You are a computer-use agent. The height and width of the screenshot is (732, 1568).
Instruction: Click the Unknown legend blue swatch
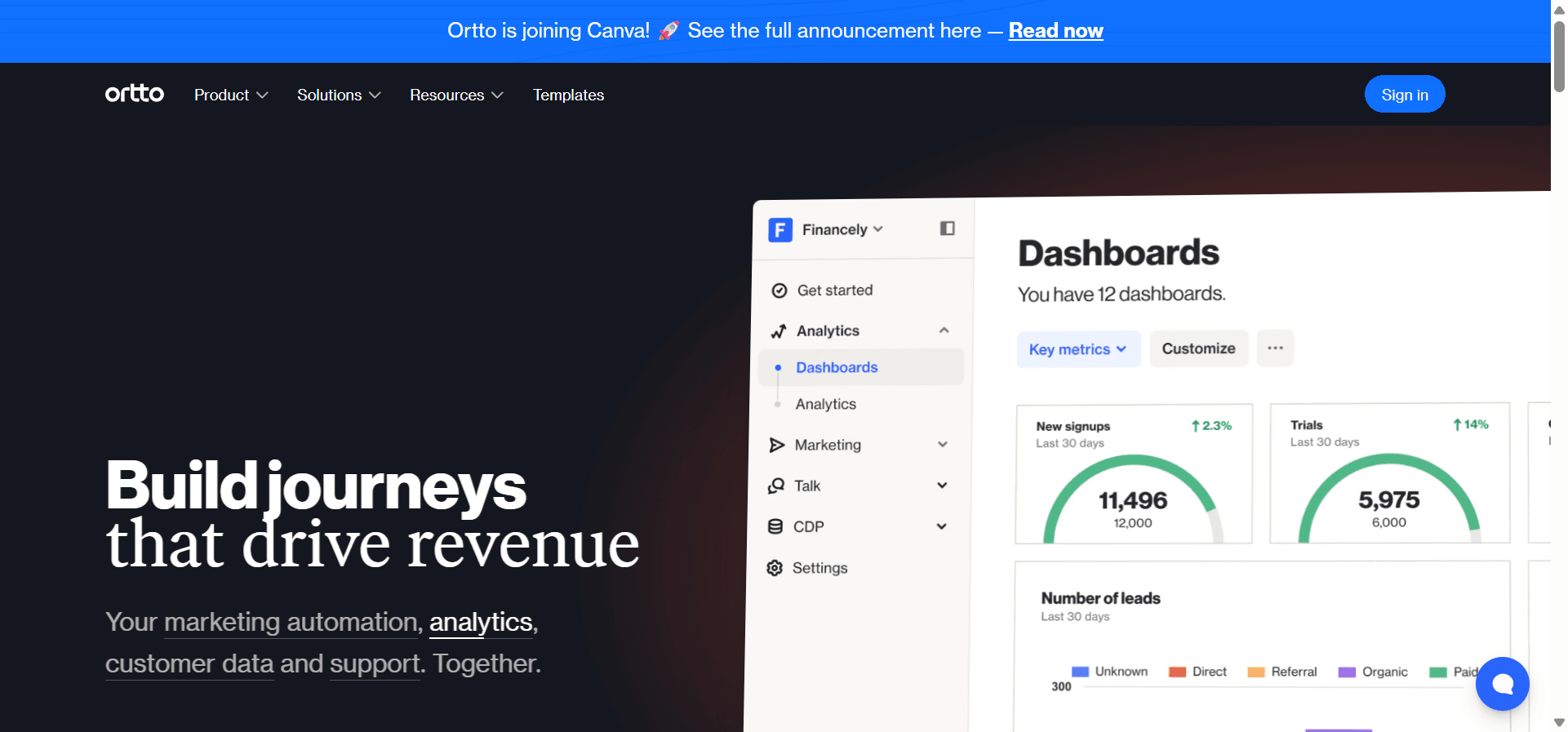pos(1080,672)
